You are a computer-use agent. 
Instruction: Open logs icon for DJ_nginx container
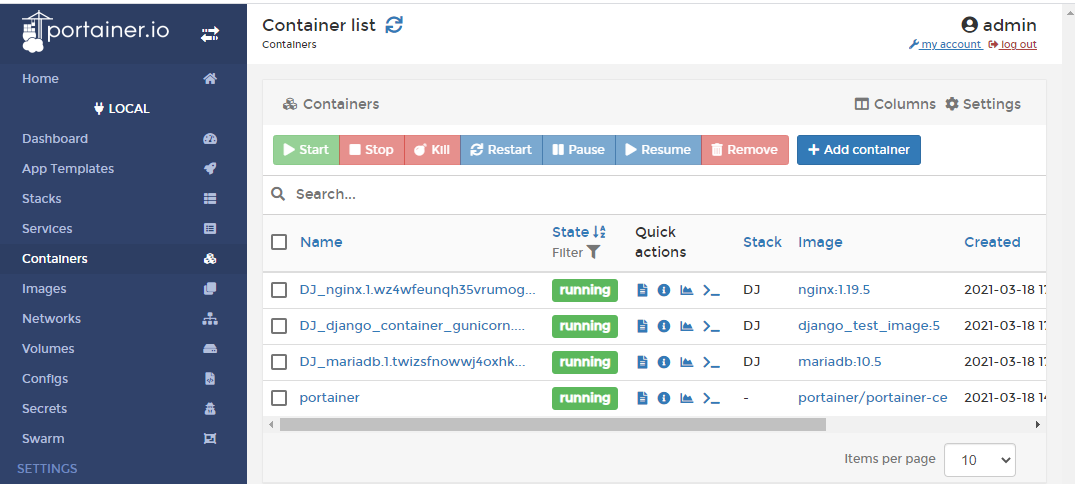(x=642, y=290)
